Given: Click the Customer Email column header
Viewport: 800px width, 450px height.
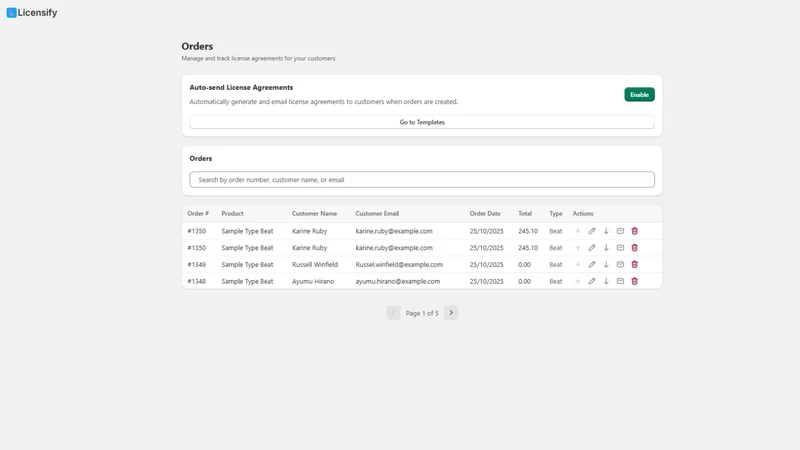Looking at the screenshot, I should coord(377,214).
